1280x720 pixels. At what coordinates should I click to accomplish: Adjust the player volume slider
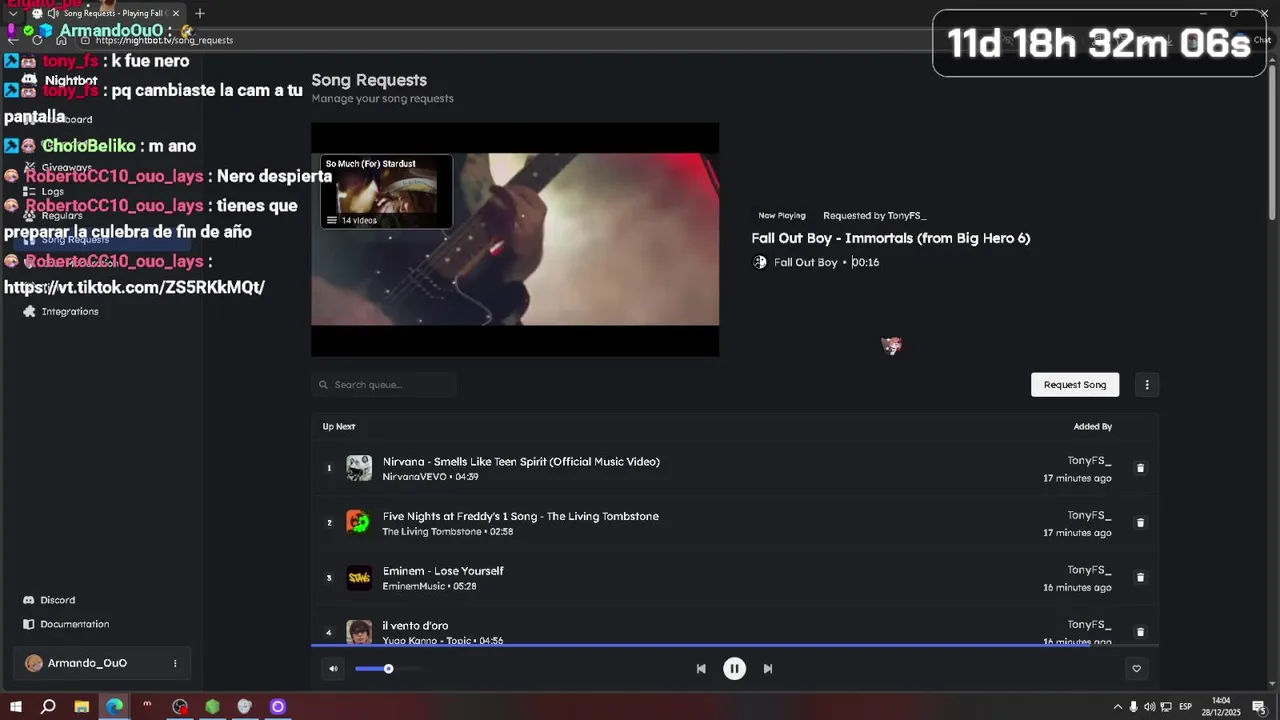coord(388,669)
